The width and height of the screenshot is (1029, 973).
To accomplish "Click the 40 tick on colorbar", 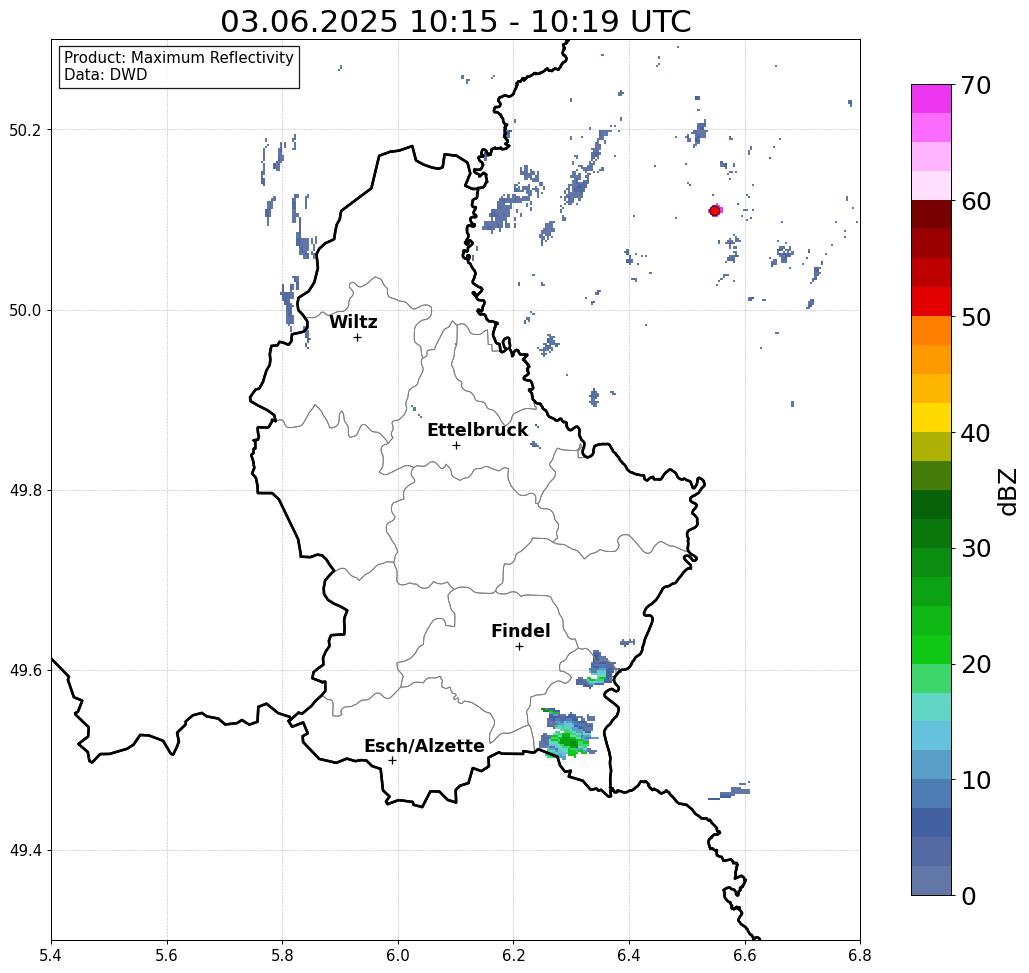I will (976, 433).
